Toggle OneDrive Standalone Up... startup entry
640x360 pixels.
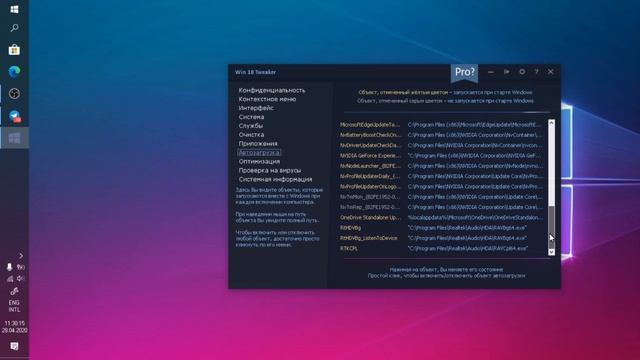click(370, 218)
